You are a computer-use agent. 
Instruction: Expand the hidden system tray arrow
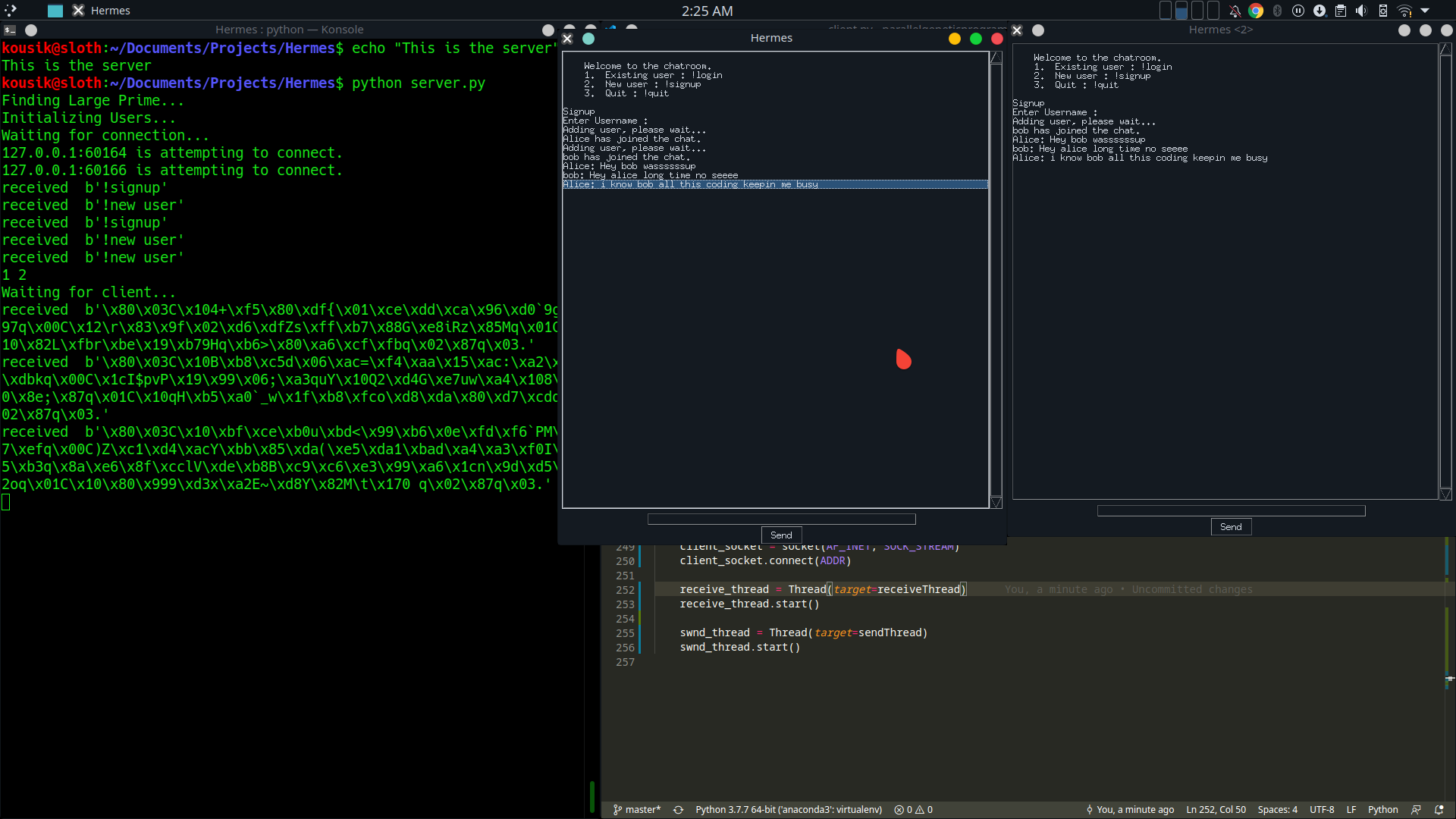[x=1425, y=11]
